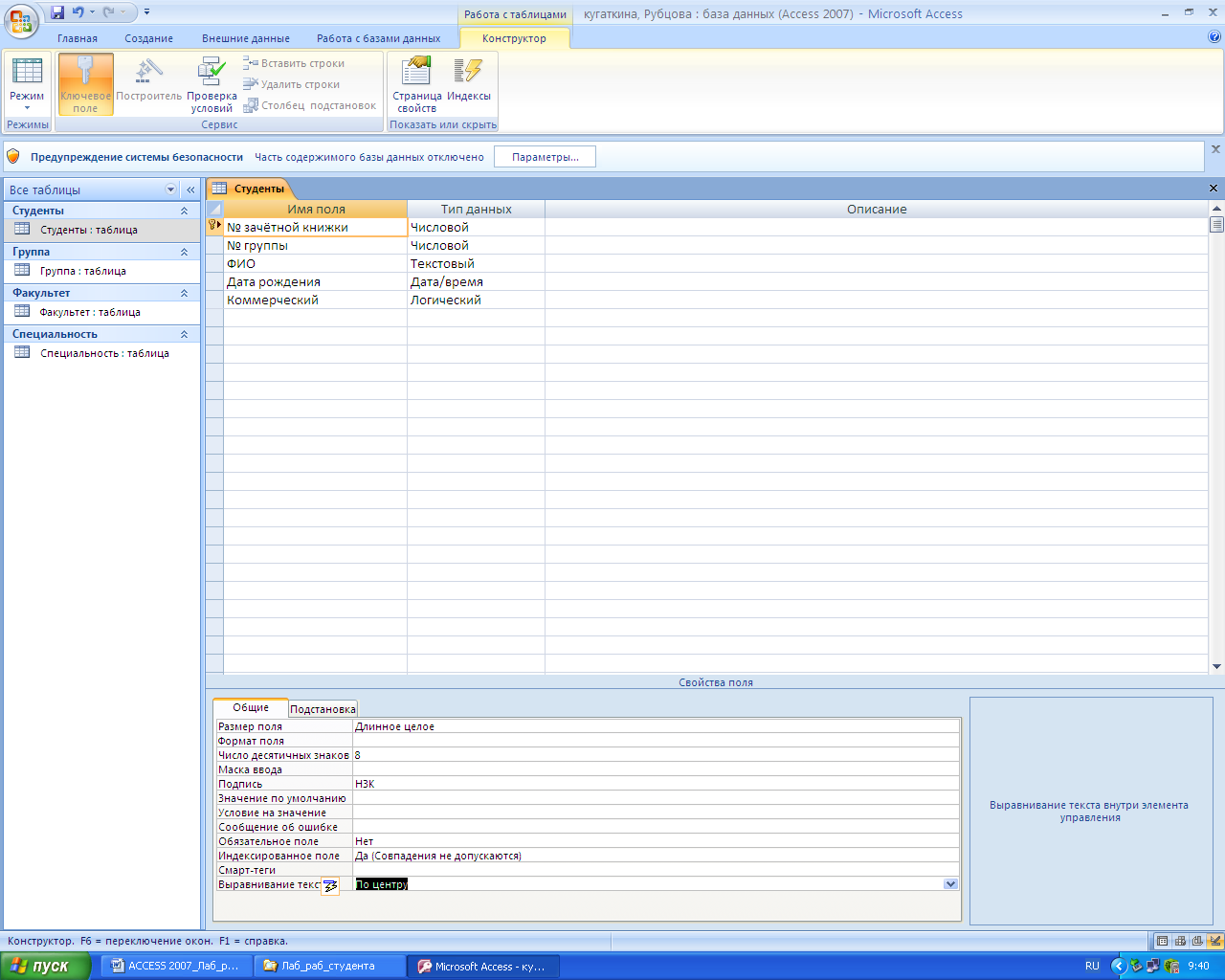Click the Имя поля column header
The width and height of the screenshot is (1225, 980).
316,210
